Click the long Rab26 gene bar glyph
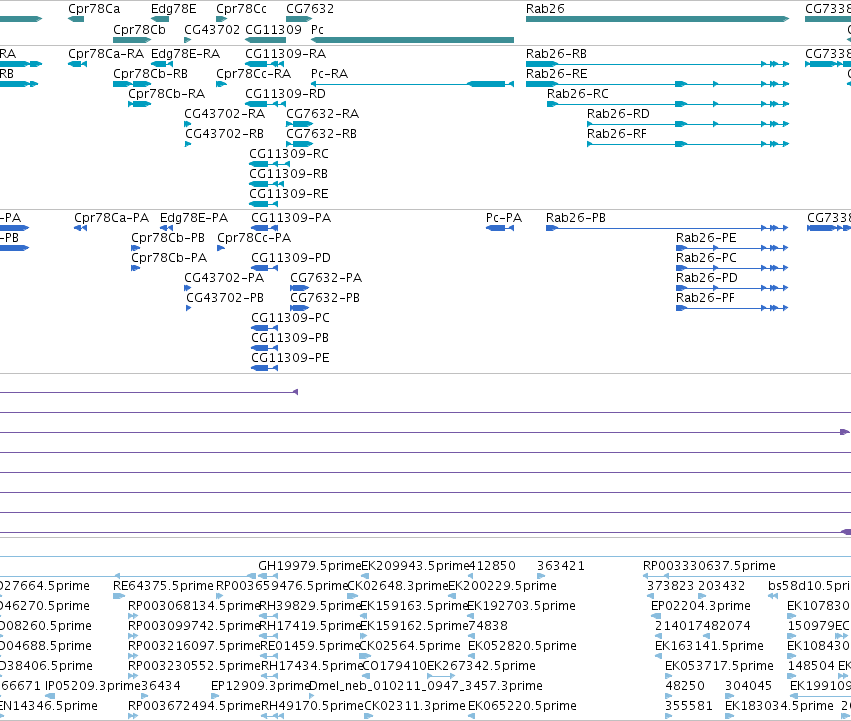Image resolution: width=851 pixels, height=721 pixels. tap(657, 19)
